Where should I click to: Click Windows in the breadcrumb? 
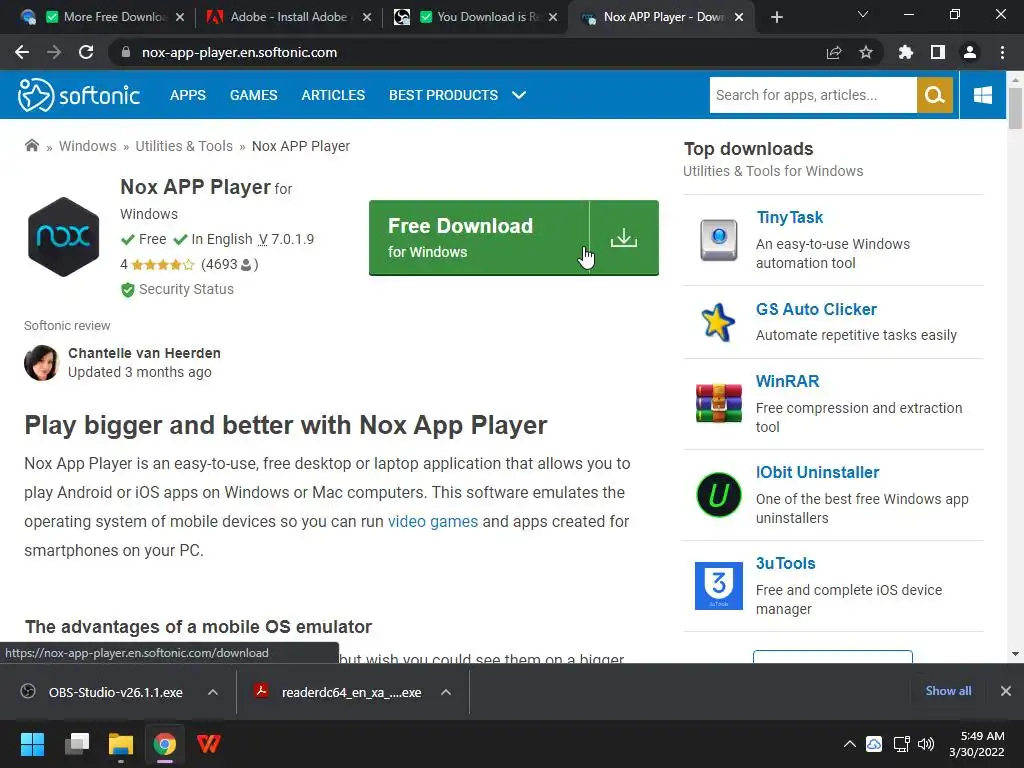point(88,146)
